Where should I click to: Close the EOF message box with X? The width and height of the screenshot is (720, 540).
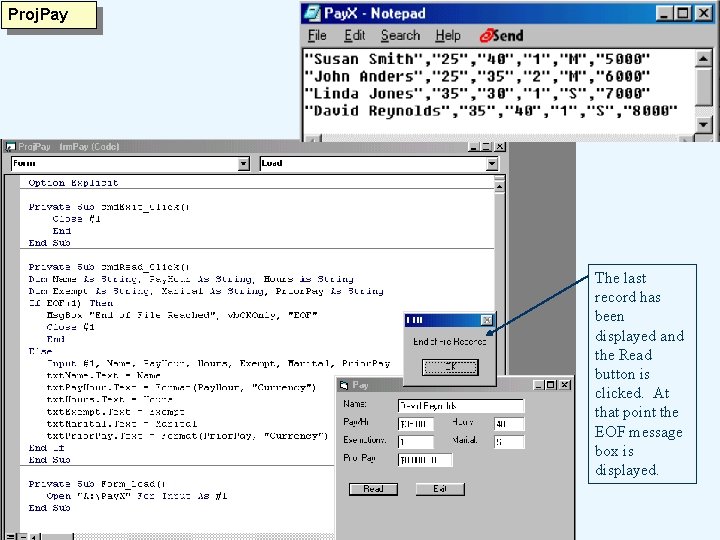(x=486, y=320)
